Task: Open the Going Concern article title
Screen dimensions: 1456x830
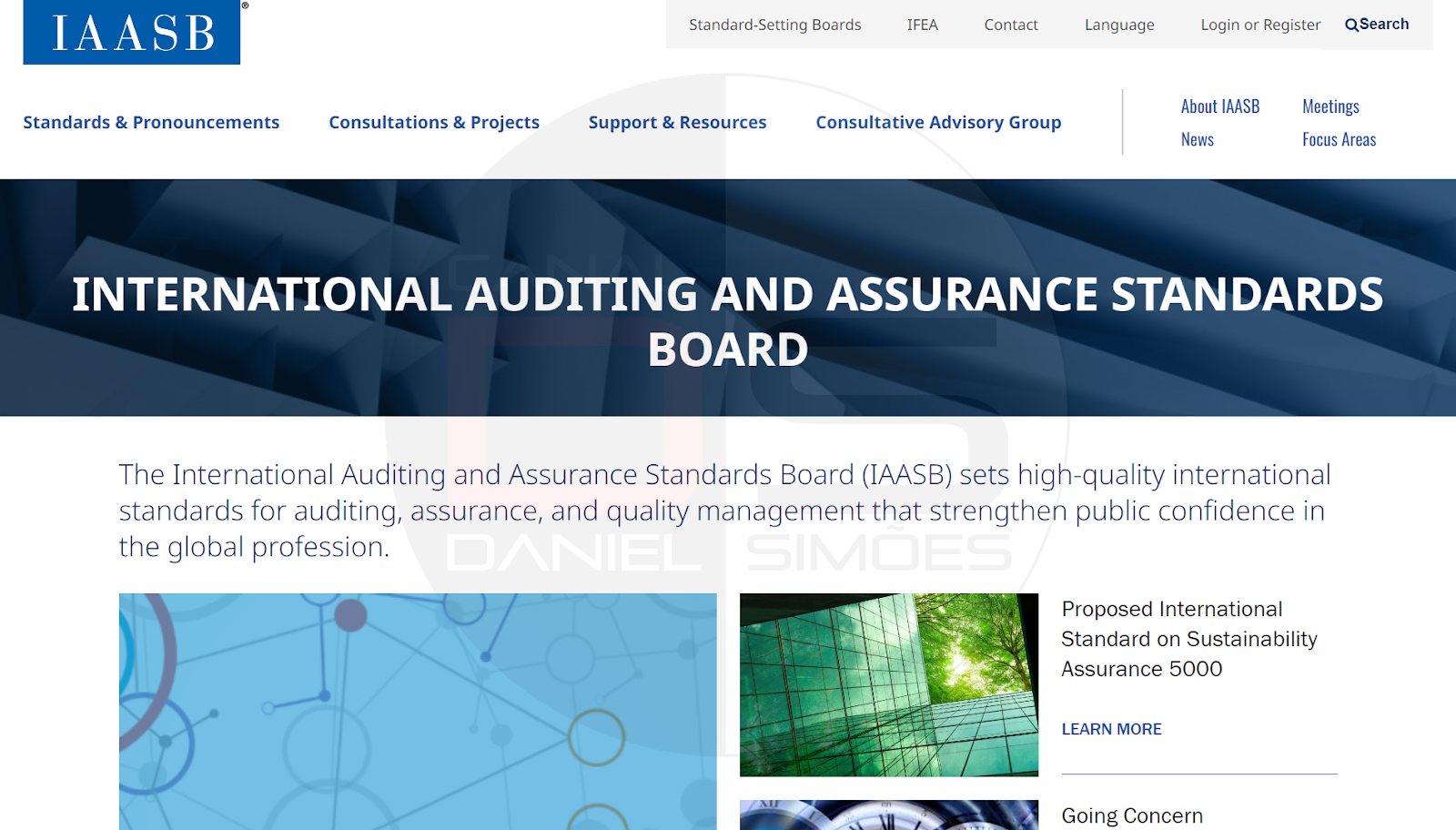Action: click(1132, 815)
